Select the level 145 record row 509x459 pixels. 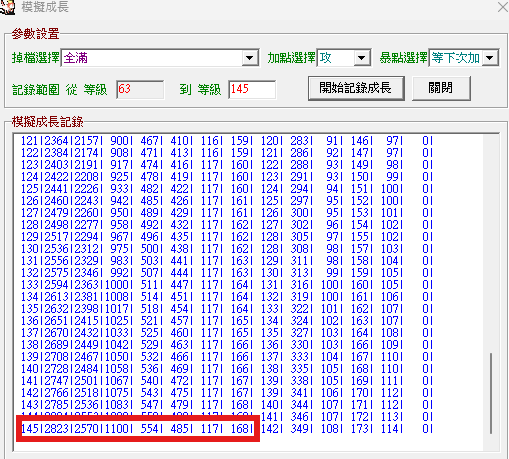click(x=227, y=429)
